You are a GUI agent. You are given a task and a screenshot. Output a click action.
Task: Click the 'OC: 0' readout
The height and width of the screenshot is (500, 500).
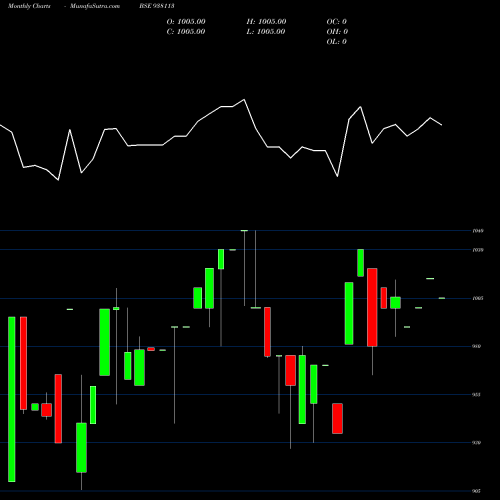coord(337,22)
